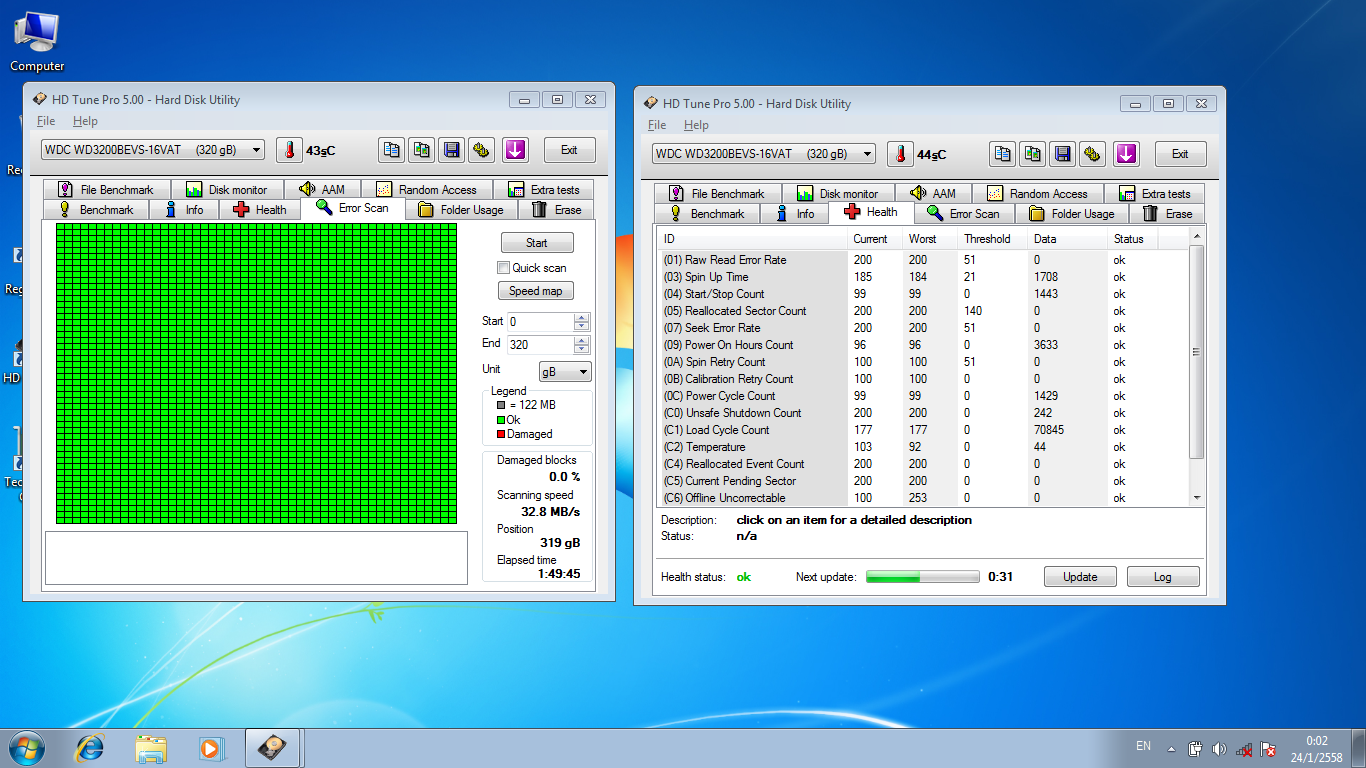
Task: Open the Computer desktop icon
Action: (x=37, y=40)
